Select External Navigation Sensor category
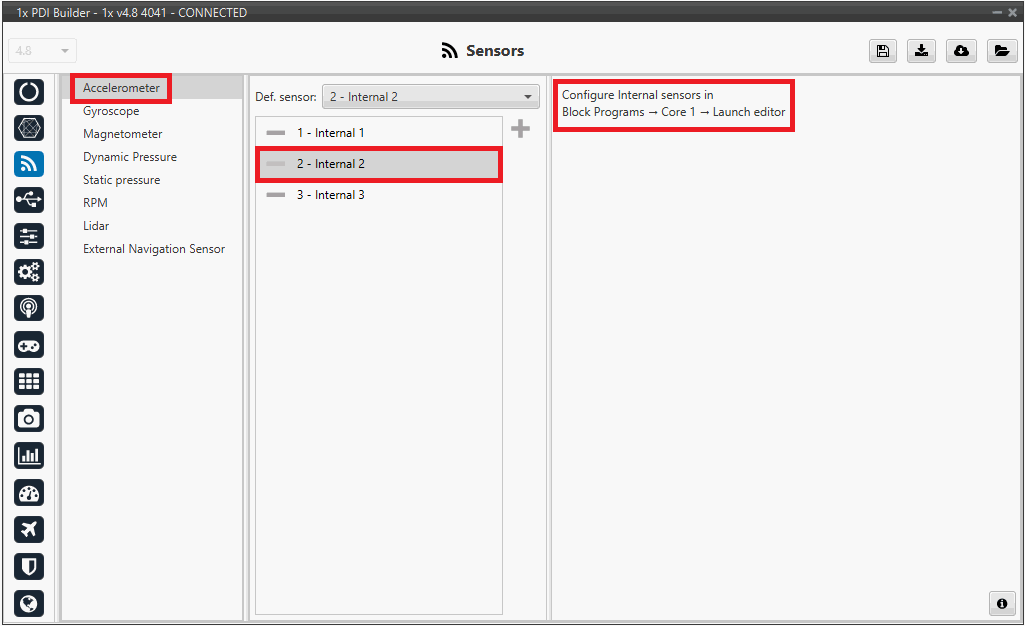 (154, 249)
